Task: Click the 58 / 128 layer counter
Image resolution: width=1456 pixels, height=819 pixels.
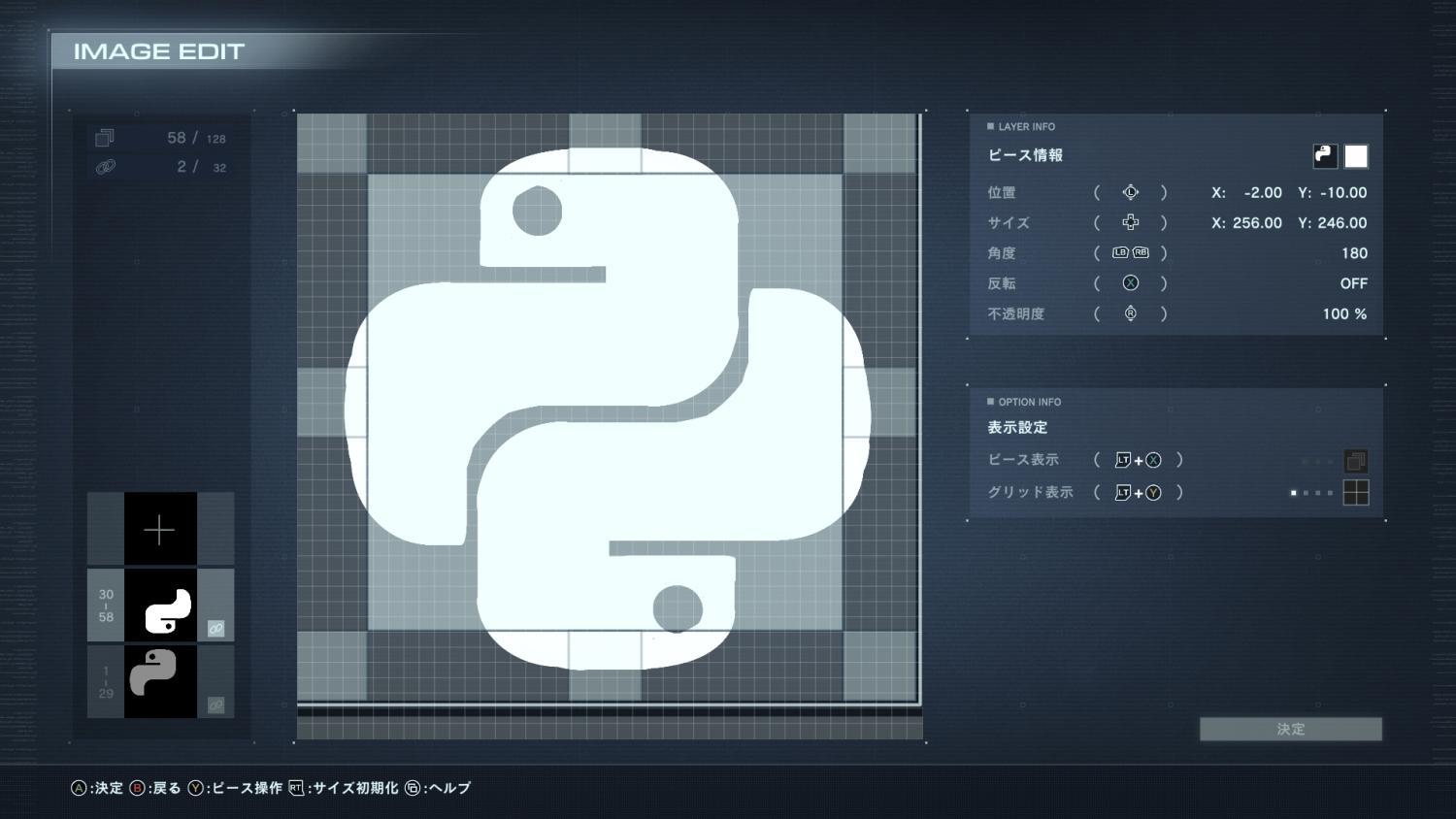Action: (196, 138)
